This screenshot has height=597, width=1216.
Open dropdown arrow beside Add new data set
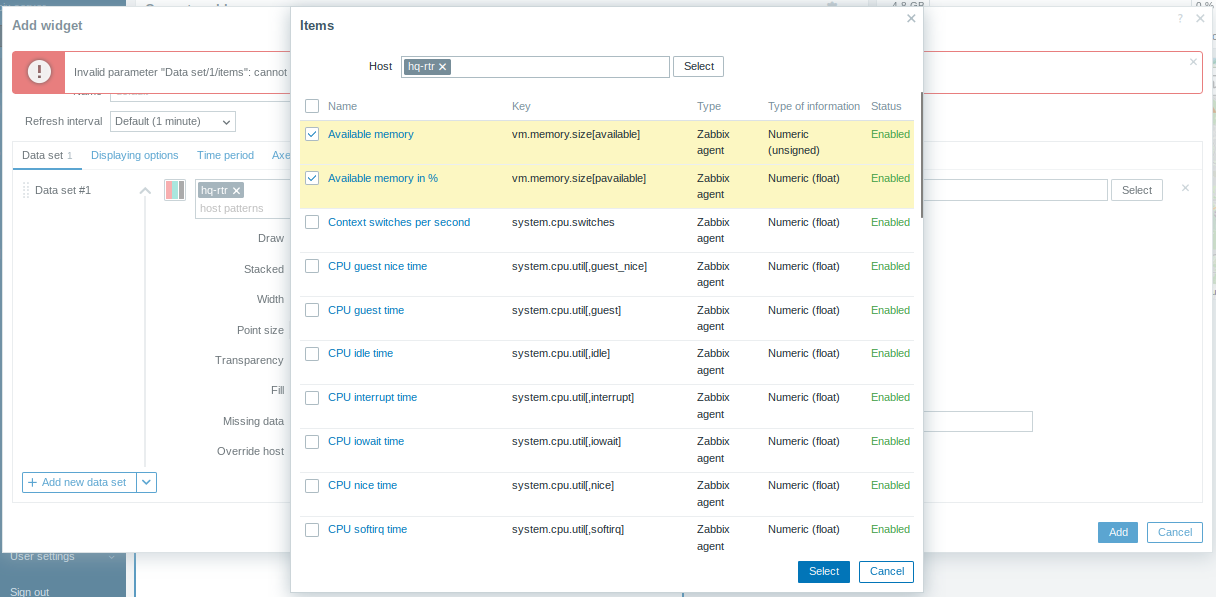147,482
